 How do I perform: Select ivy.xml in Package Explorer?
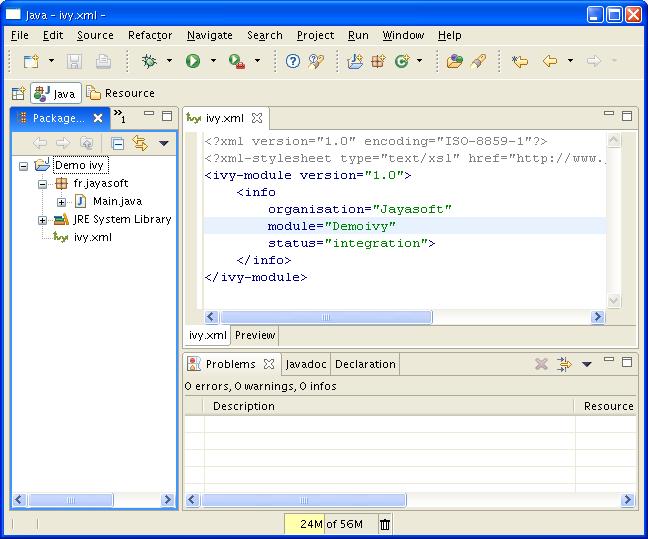pyautogui.click(x=94, y=237)
